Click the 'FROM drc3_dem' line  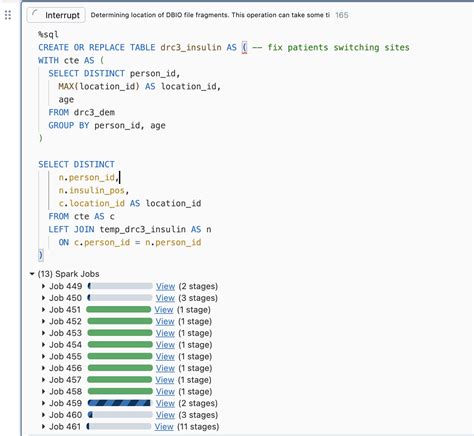point(82,112)
